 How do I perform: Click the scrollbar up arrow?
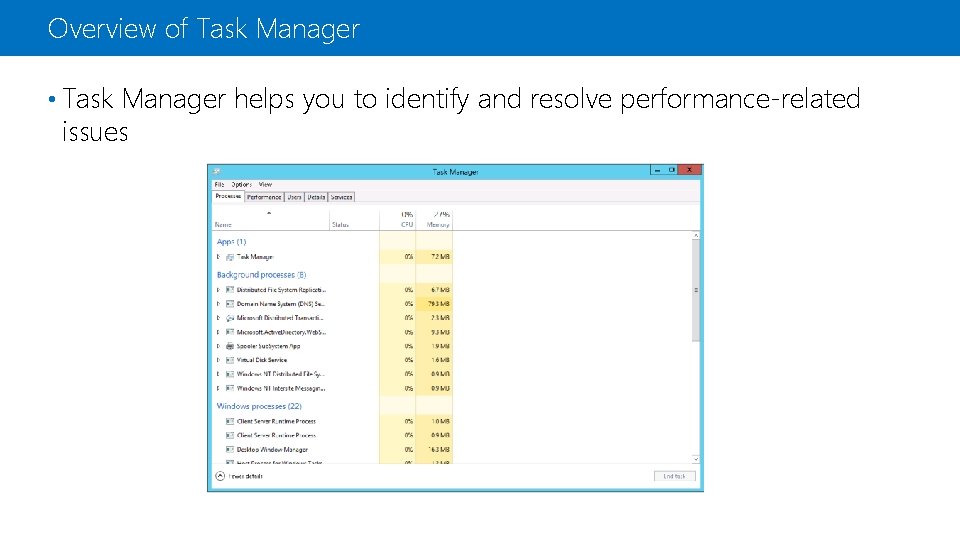696,236
